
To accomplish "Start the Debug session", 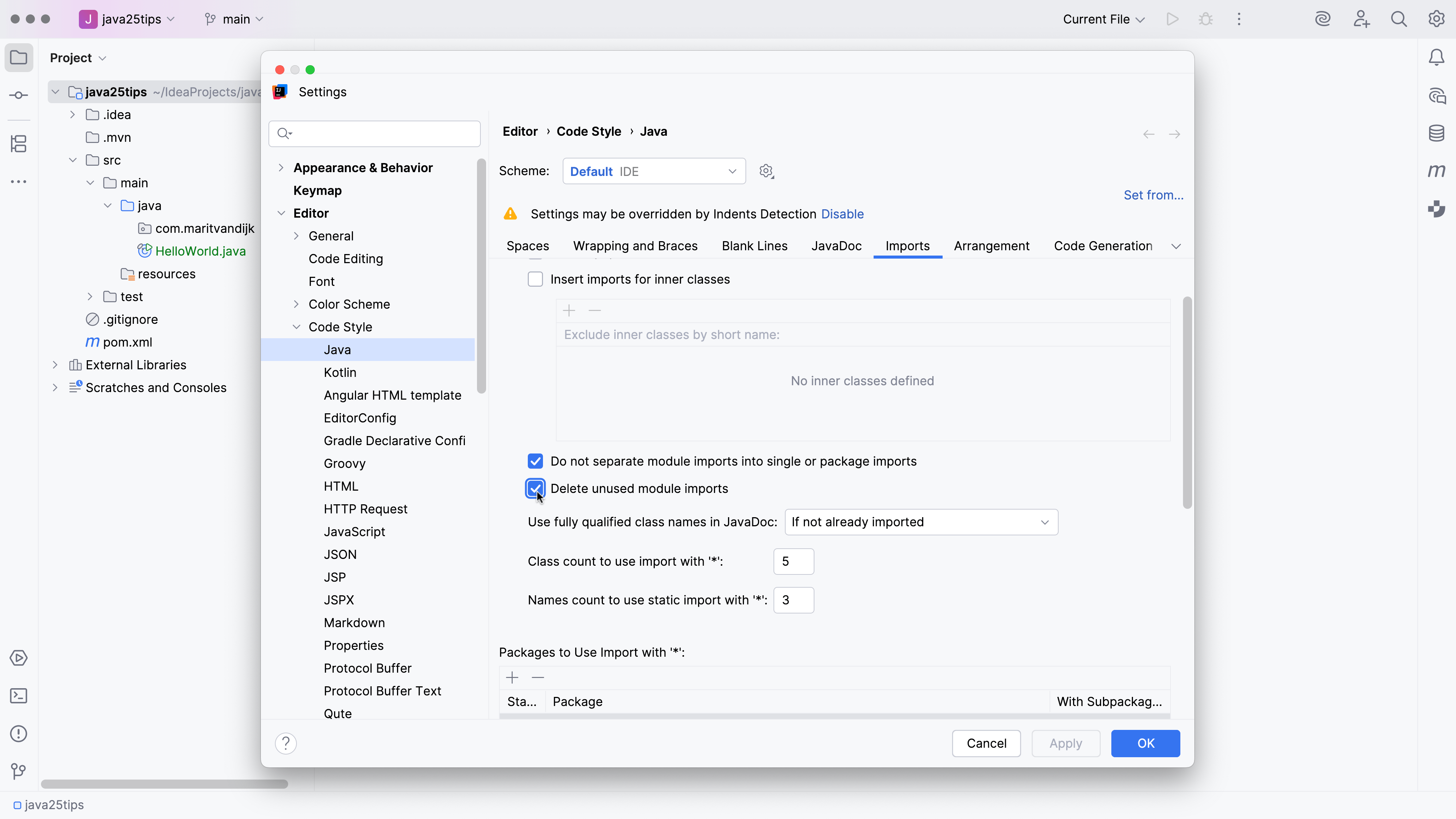I will coord(1206,19).
